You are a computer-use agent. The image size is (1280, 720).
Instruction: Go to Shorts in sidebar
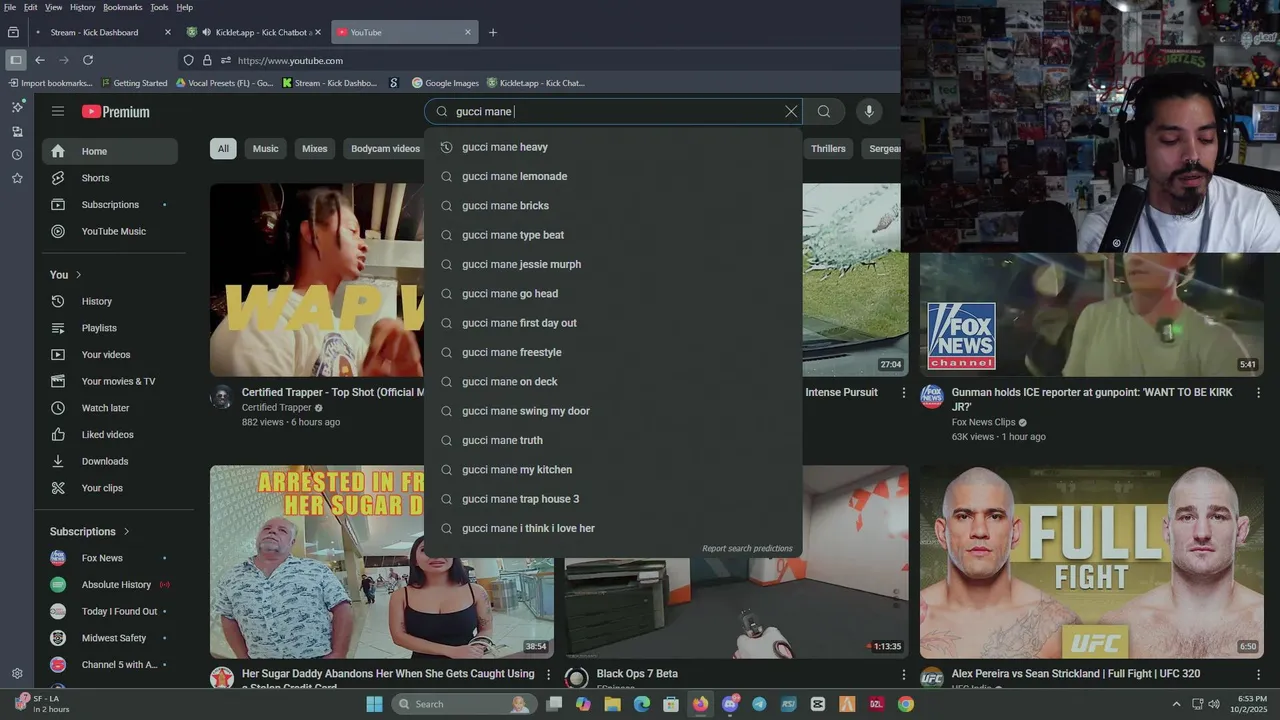[x=110, y=178]
